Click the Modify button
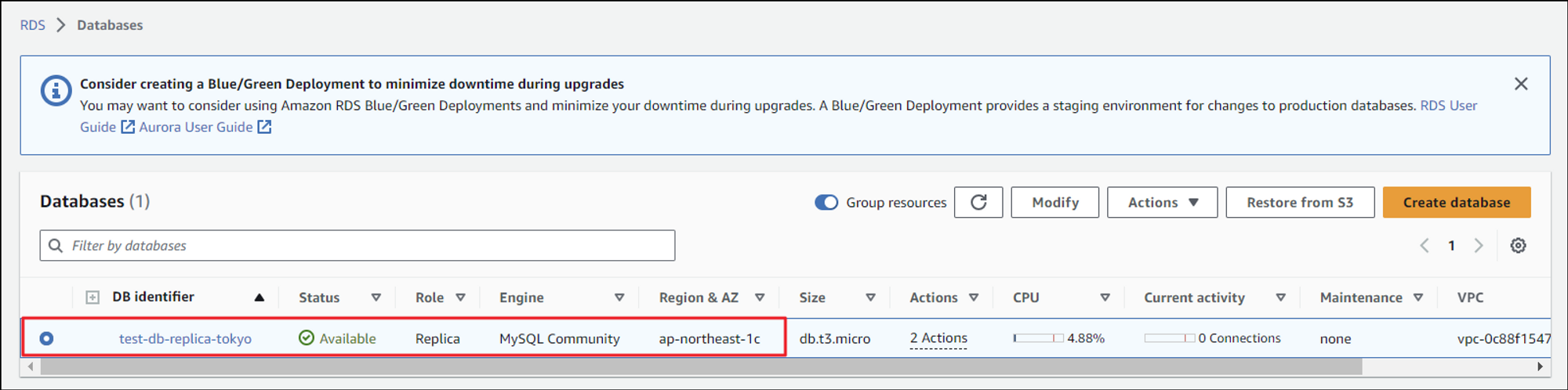This screenshot has width=1568, height=390. tap(1054, 202)
